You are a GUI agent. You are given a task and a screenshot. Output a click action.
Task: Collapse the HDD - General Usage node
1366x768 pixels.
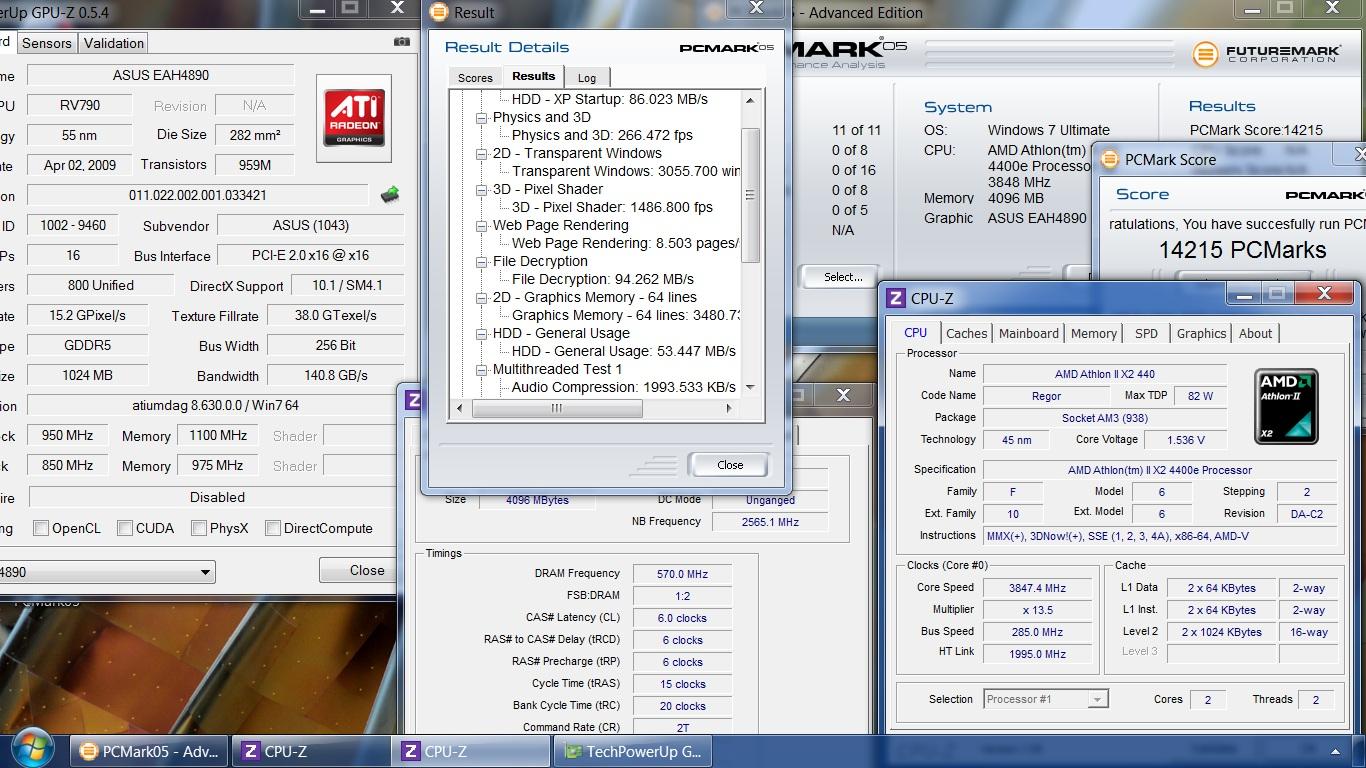[482, 333]
